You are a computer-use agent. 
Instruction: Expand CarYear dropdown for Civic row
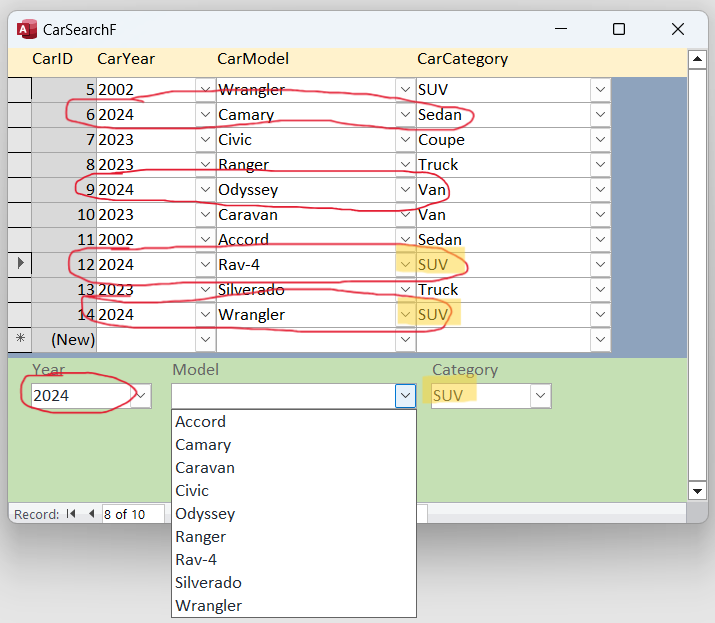click(x=206, y=140)
